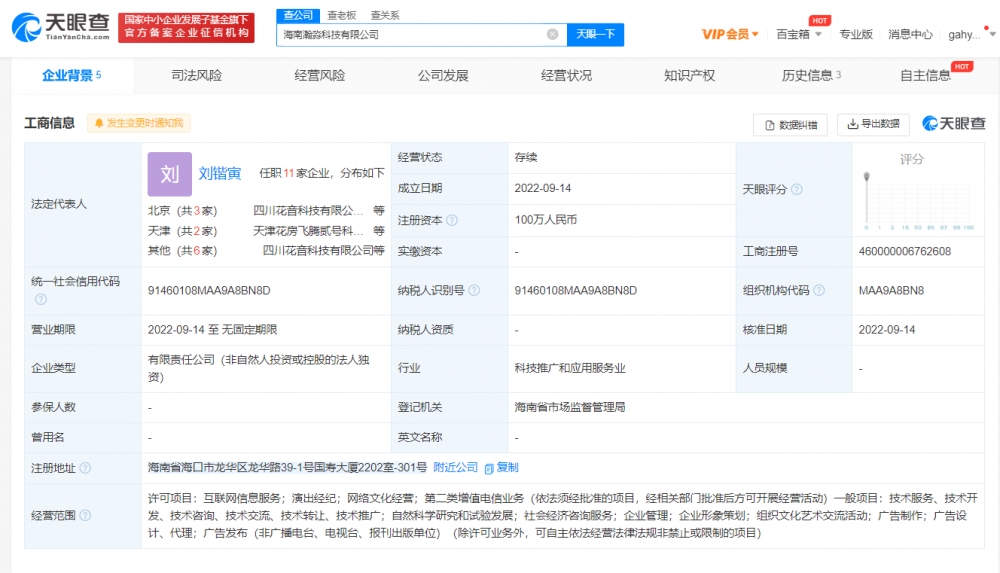Switch to the 历史信息 tab
Screen dimensions: 1000x573
(811, 75)
